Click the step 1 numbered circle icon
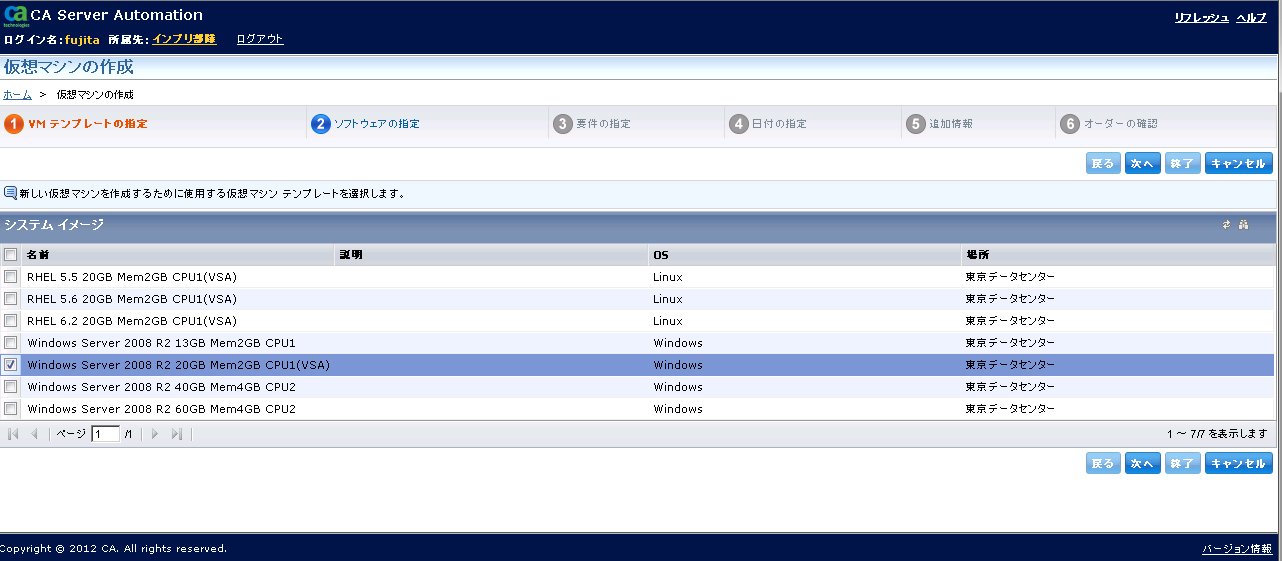 point(14,124)
